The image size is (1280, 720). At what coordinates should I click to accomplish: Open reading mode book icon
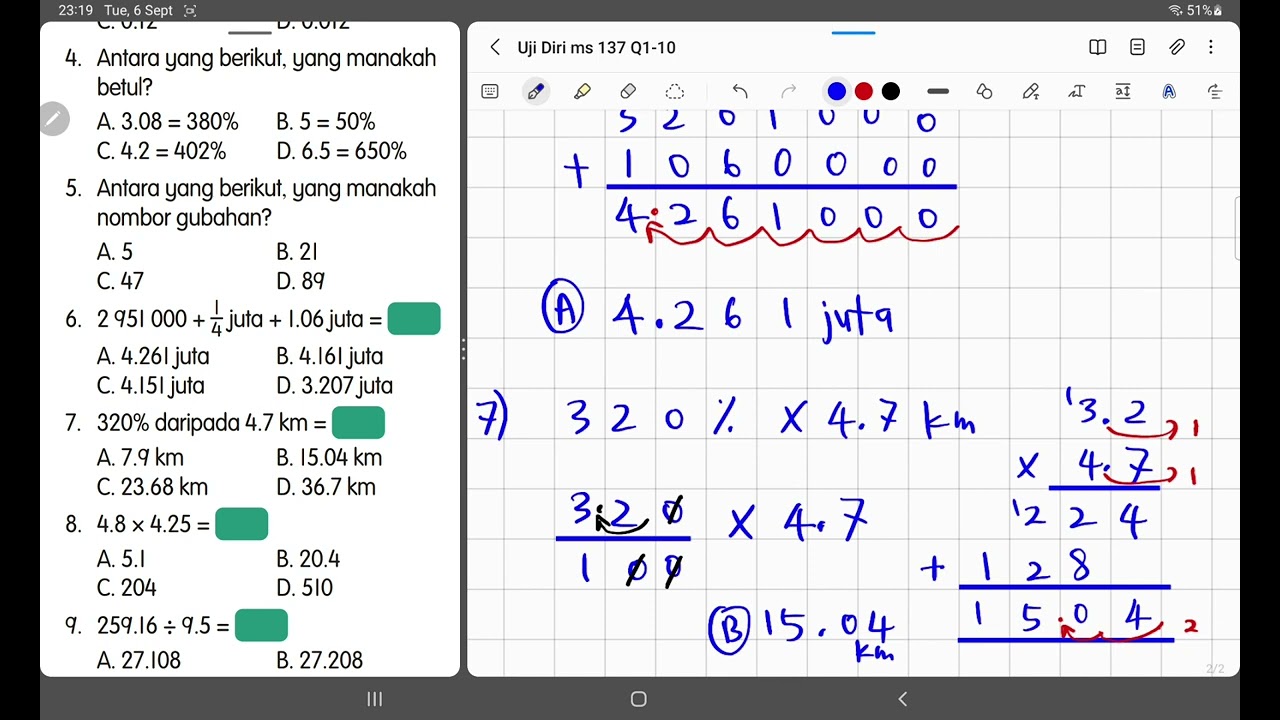point(1097,47)
